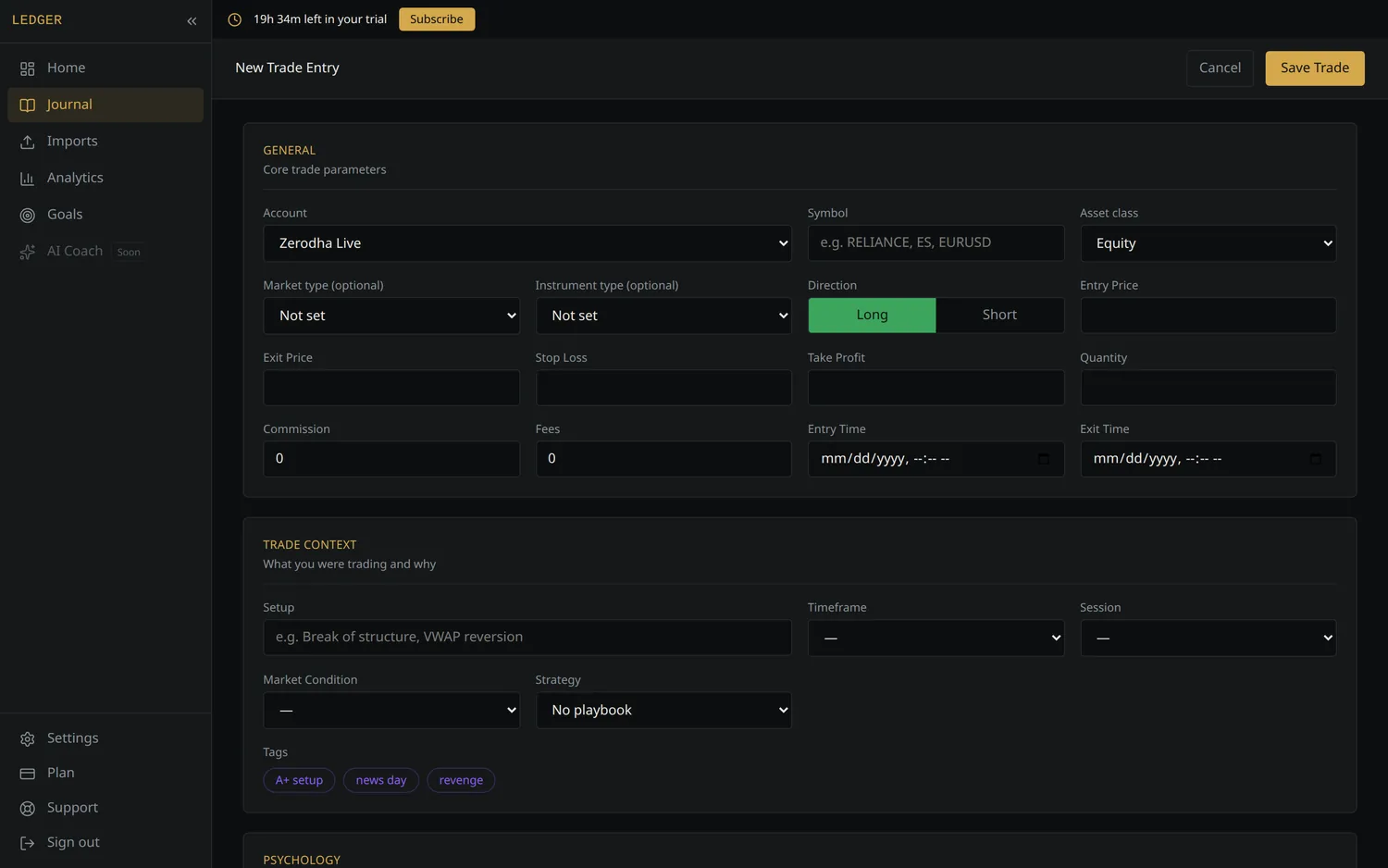
Task: Click the Entry Price input field
Action: coord(1208,316)
